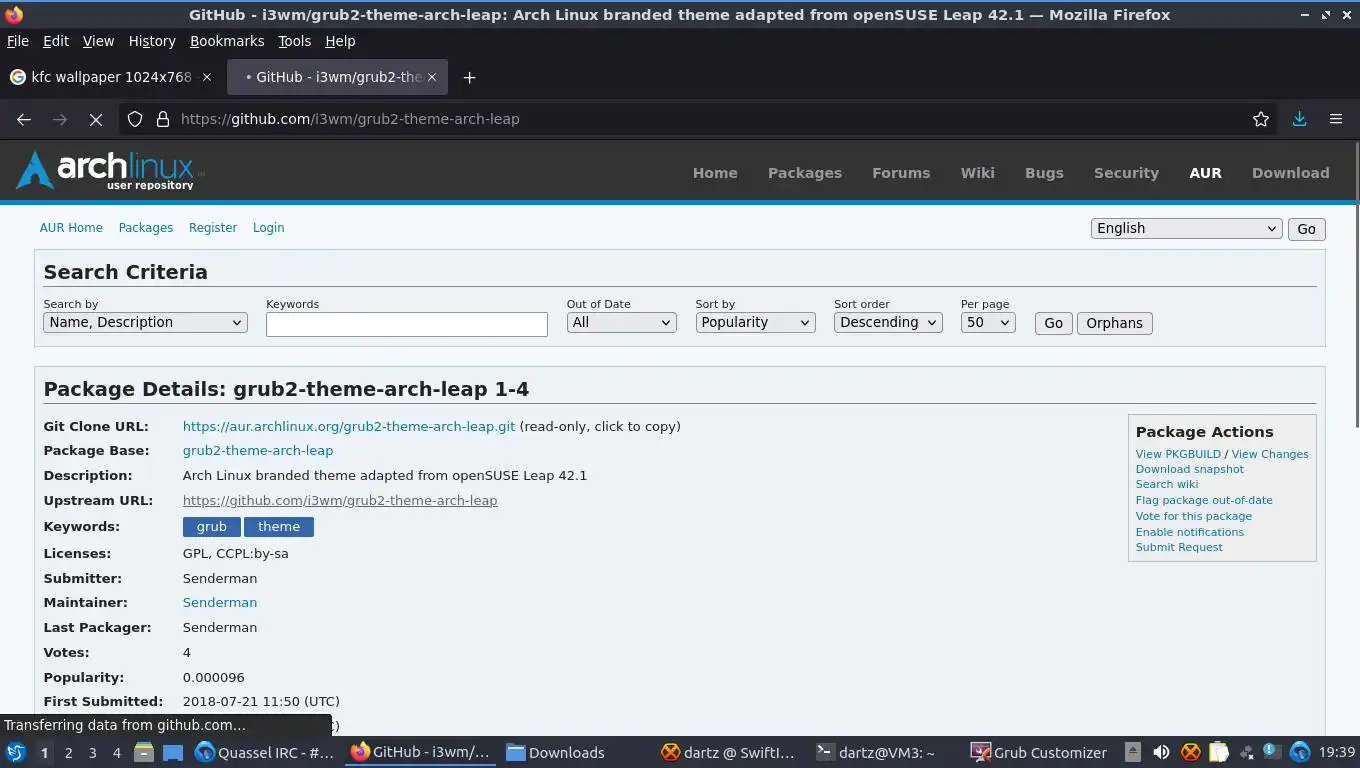This screenshot has height=768, width=1360.
Task: Open Grub Customizer from the taskbar
Action: point(1039,753)
